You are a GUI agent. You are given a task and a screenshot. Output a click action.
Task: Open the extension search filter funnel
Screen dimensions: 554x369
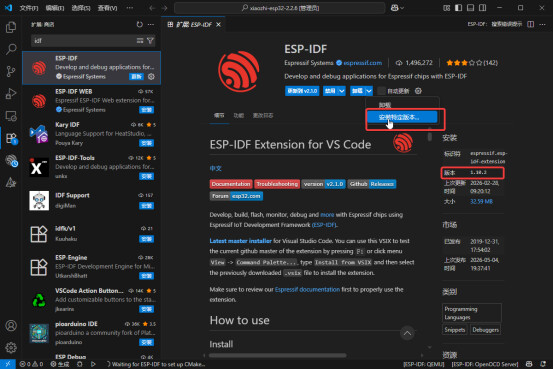150,41
